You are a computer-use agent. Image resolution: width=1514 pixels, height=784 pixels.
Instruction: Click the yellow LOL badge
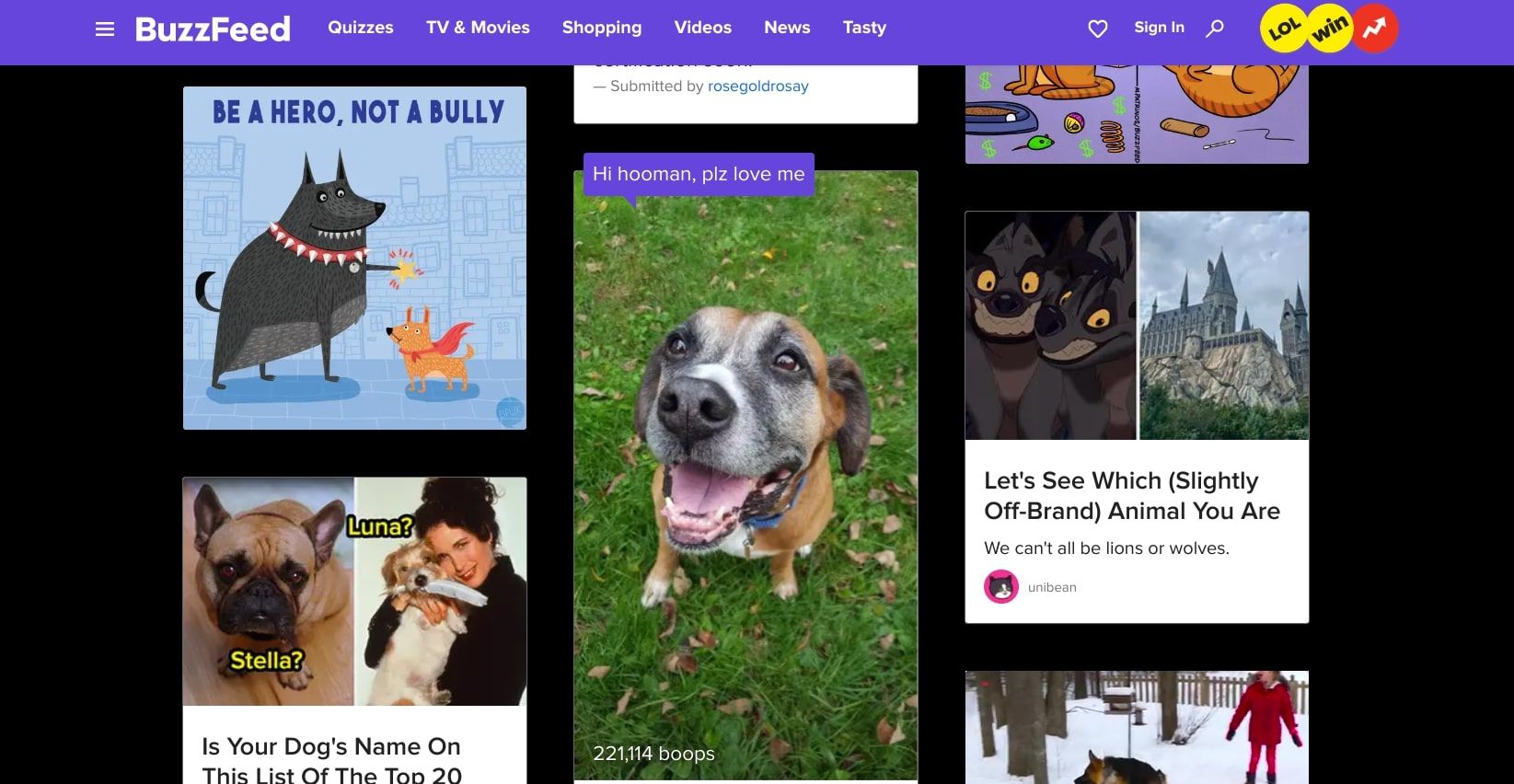tap(1283, 29)
